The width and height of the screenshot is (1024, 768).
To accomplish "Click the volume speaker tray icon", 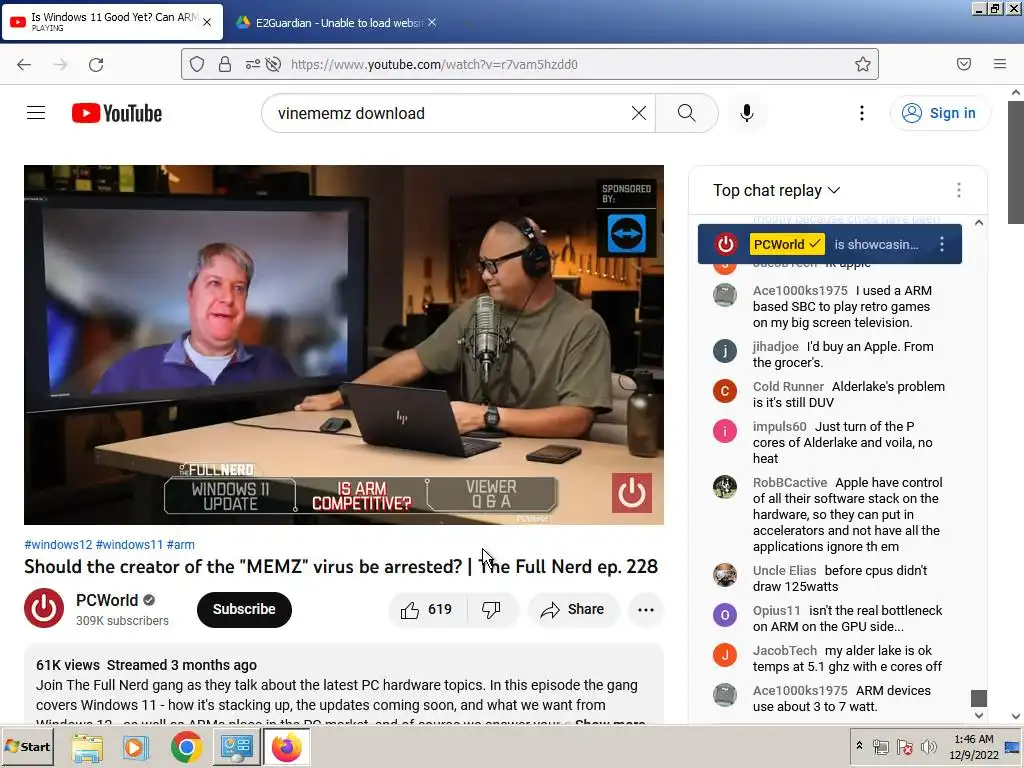I will 928,746.
